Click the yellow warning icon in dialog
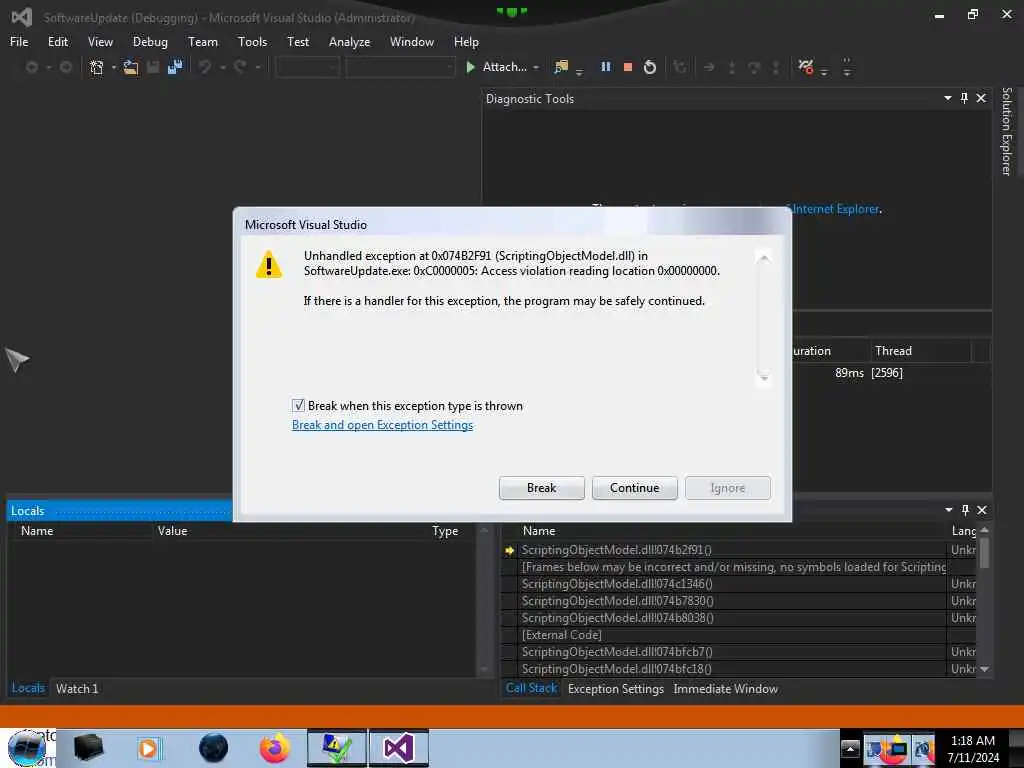This screenshot has width=1024, height=768. click(268, 265)
